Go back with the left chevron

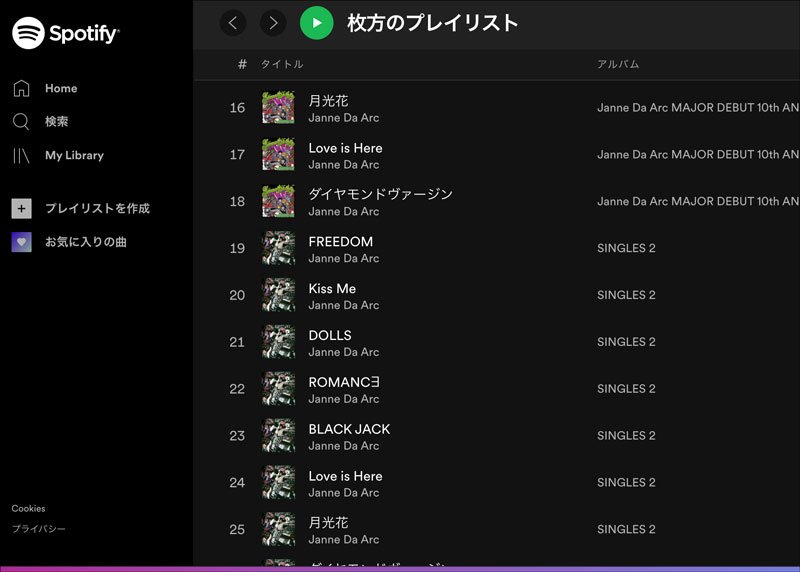point(233,22)
